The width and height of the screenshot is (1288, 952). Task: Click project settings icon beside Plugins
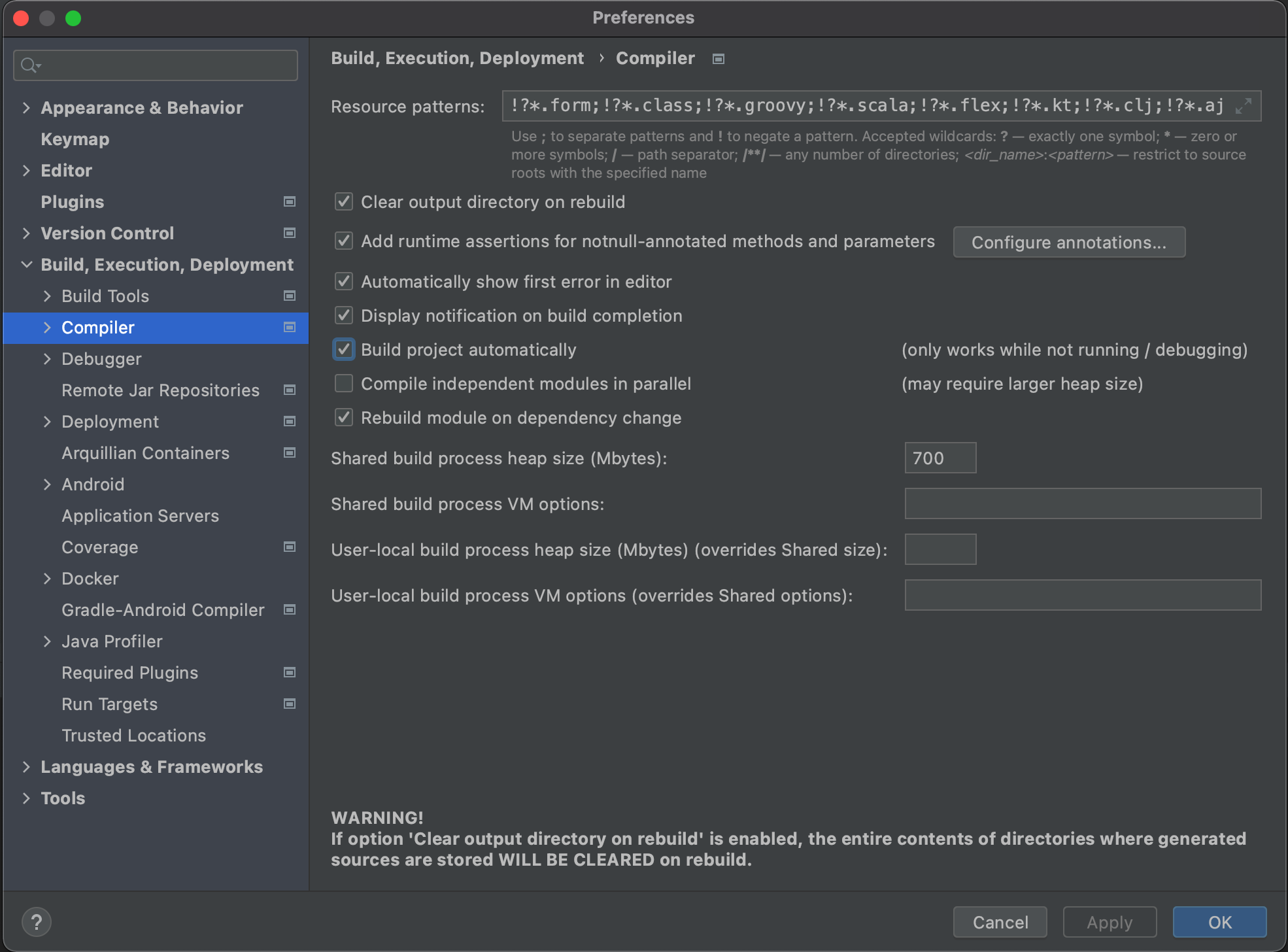[x=290, y=201]
